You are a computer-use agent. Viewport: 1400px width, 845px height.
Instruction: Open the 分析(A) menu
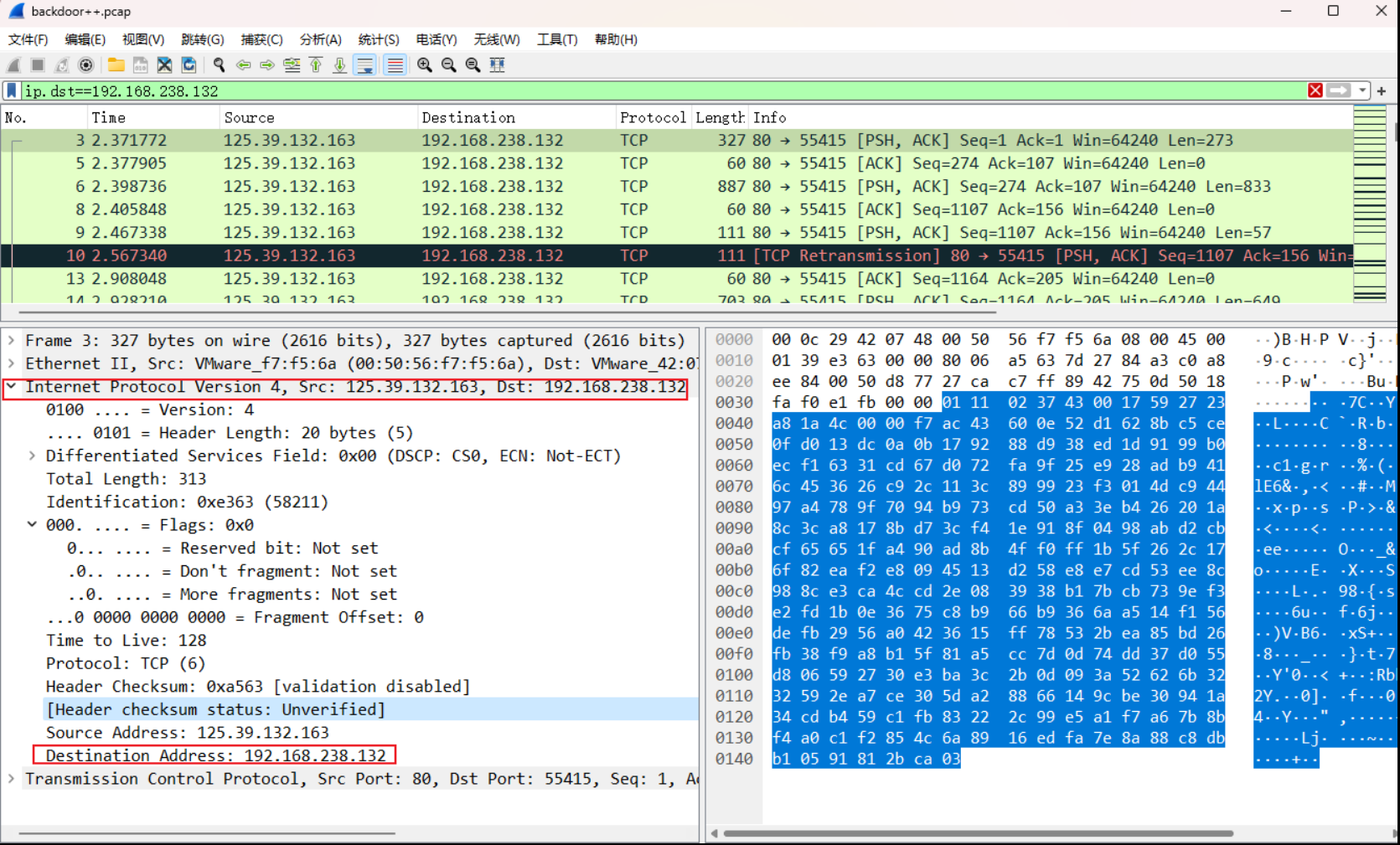tap(320, 39)
